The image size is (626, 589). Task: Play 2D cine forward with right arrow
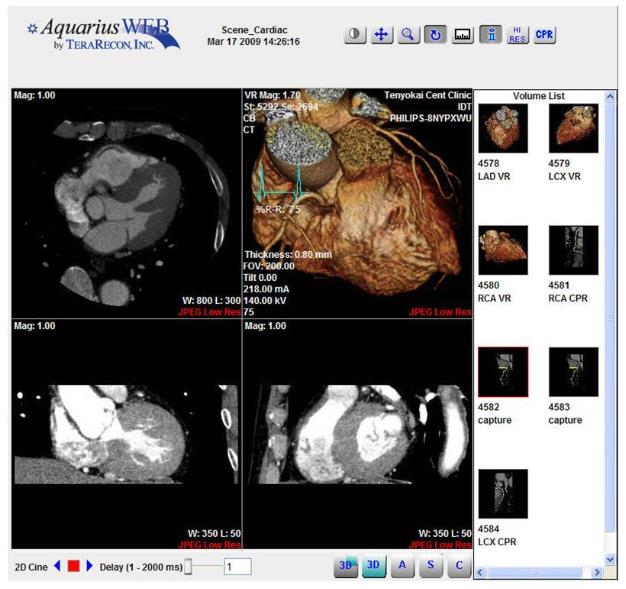[89, 566]
